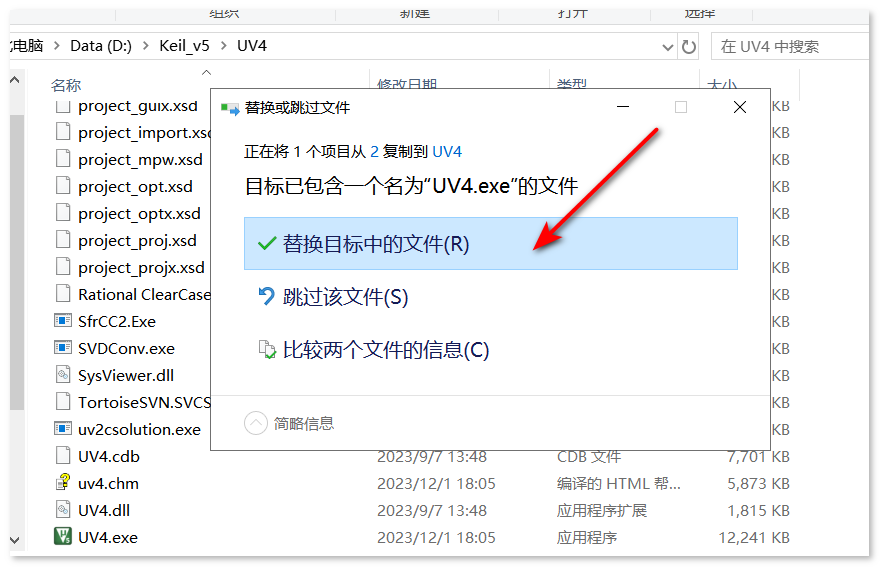This screenshot has width=880, height=567.
Task: Select the UV4.exe application icon
Action: tap(63, 537)
